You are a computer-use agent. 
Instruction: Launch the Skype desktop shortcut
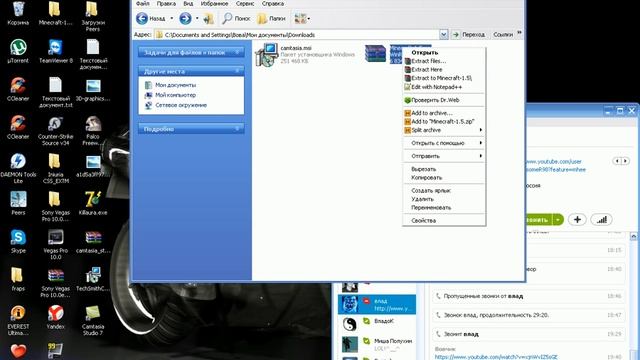(x=18, y=241)
